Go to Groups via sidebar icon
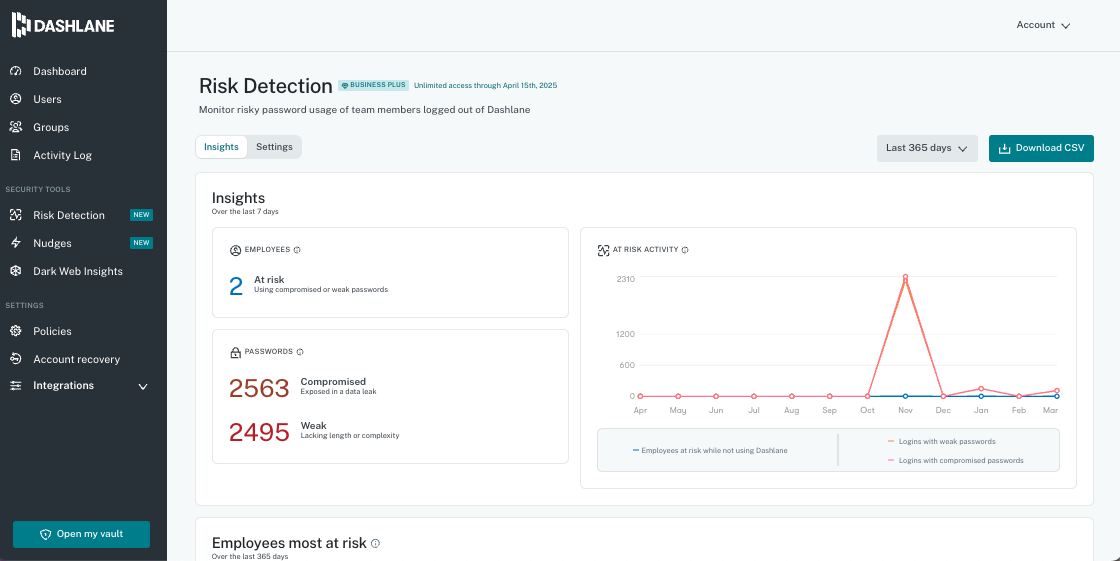The image size is (1120, 561). point(16,127)
